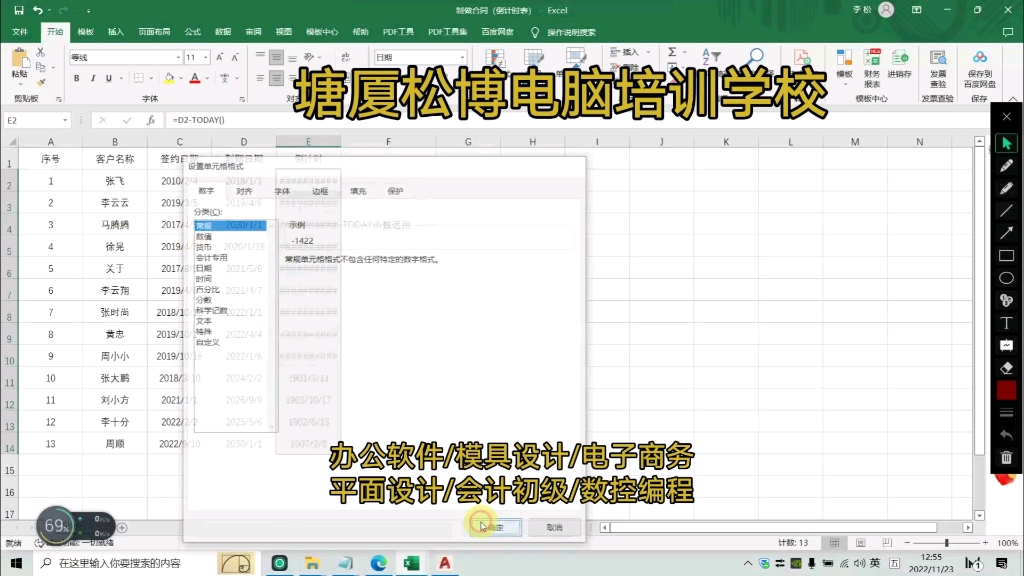The image size is (1024, 576).
Task: Open the 开始 ribbon tab
Action: click(53, 31)
